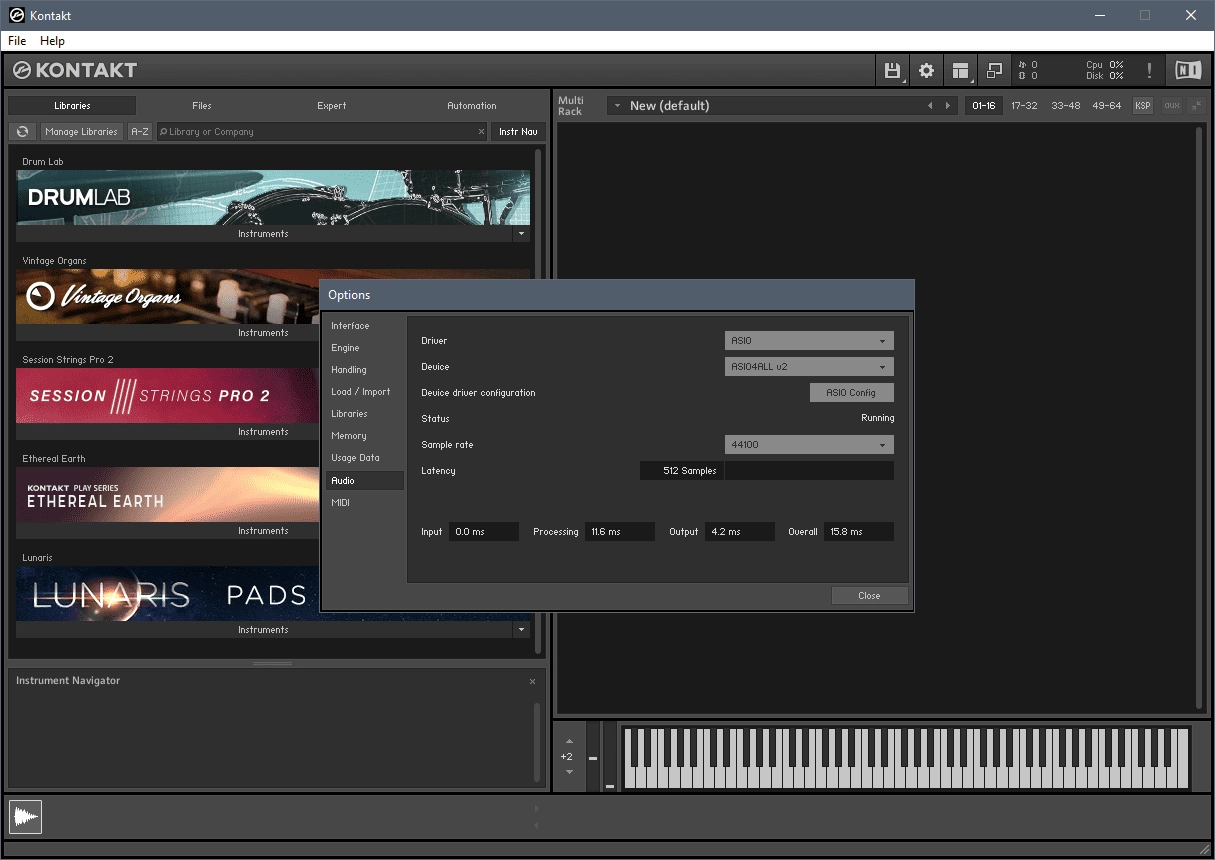Click the panic exclamation mark icon

click(x=1149, y=70)
